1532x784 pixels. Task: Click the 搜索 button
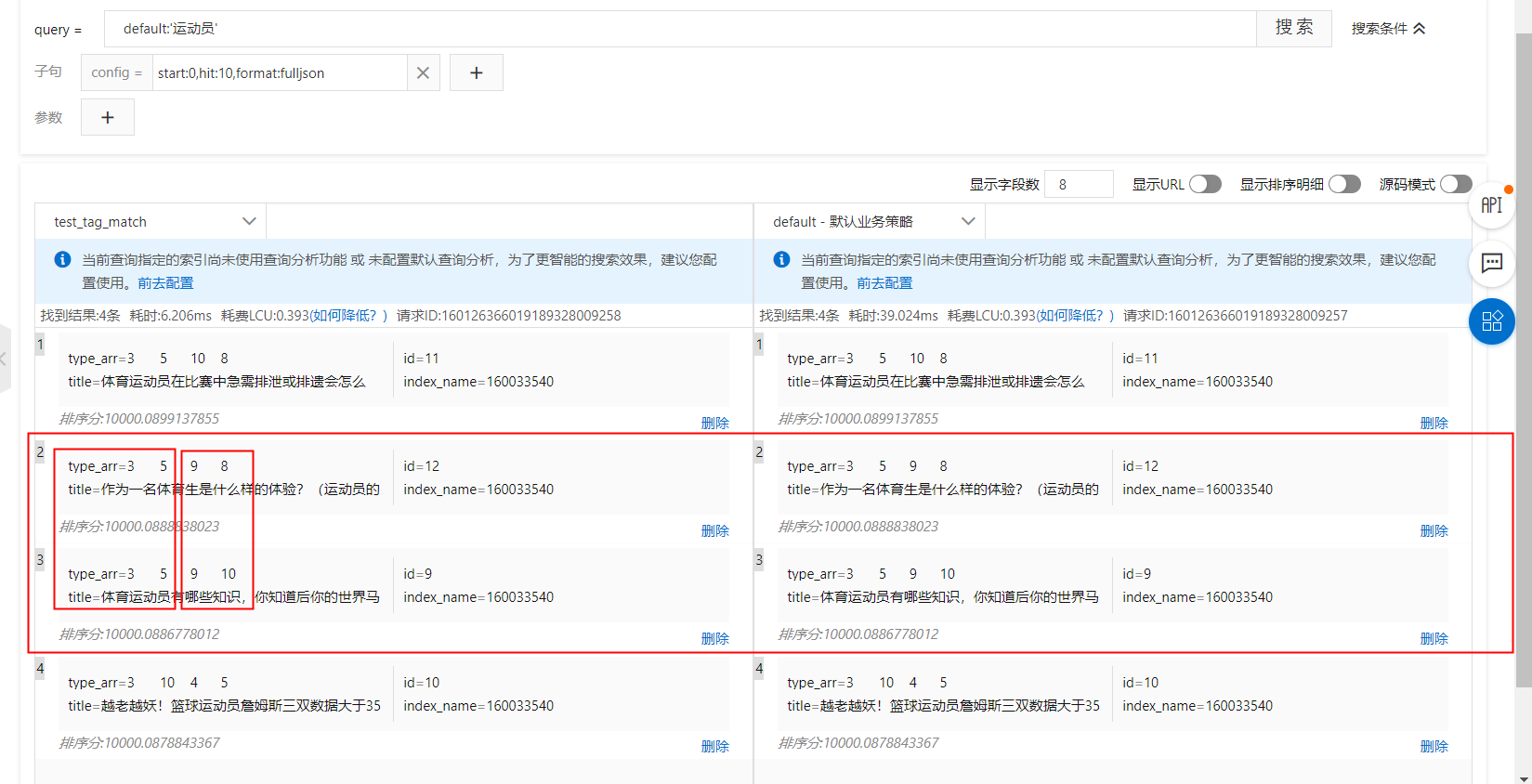pyautogui.click(x=1294, y=28)
